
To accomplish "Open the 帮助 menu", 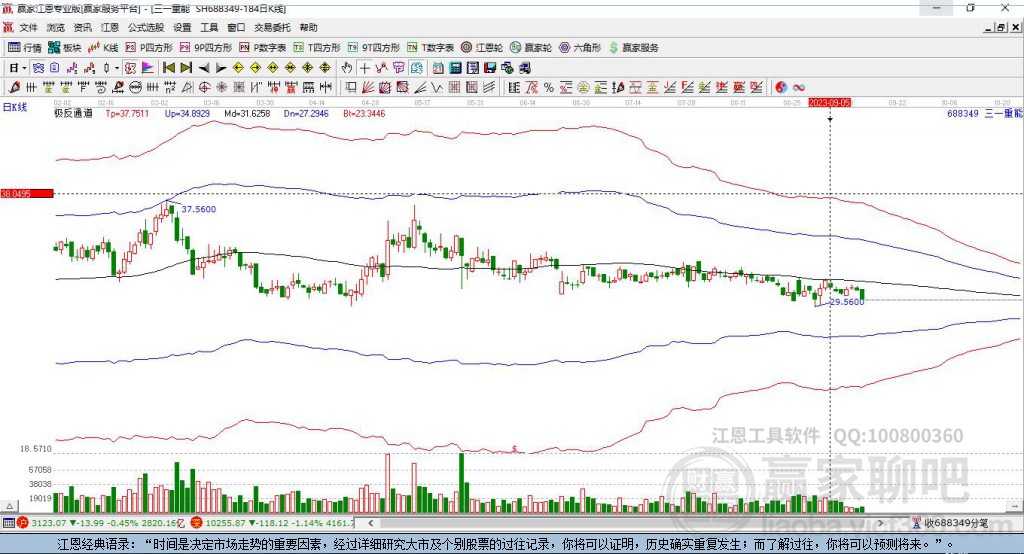I will (308, 27).
